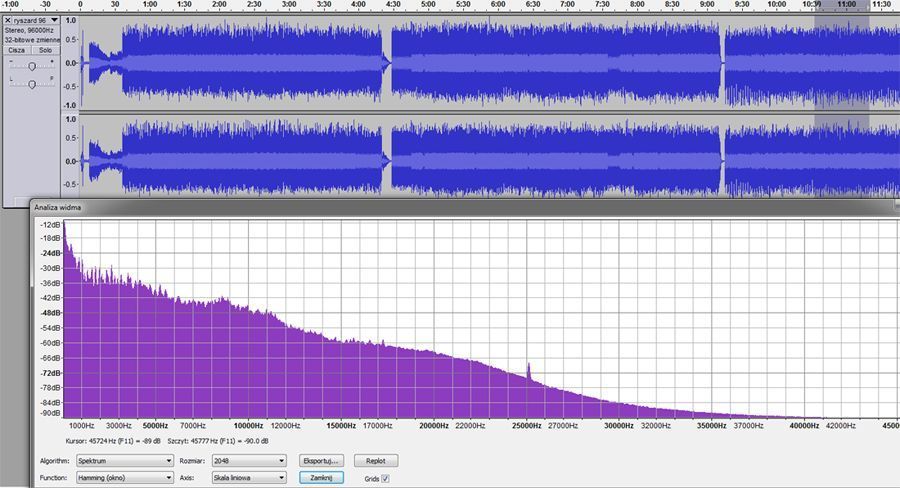Screen dimensions: 900x488
Task: Click the upper channel waveform at the 4:30 gap
Action: click(387, 62)
